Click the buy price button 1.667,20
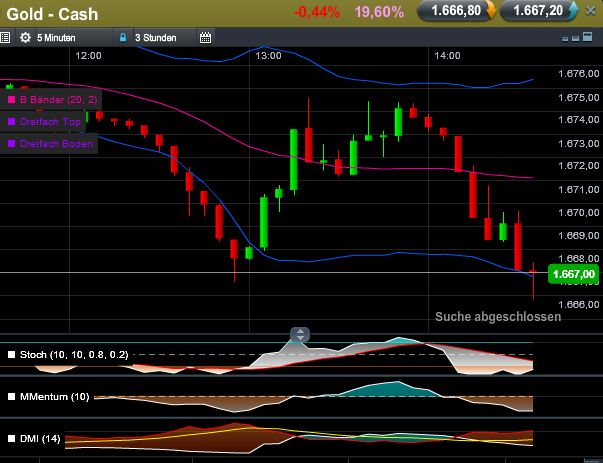This screenshot has height=463, width=603. (538, 11)
